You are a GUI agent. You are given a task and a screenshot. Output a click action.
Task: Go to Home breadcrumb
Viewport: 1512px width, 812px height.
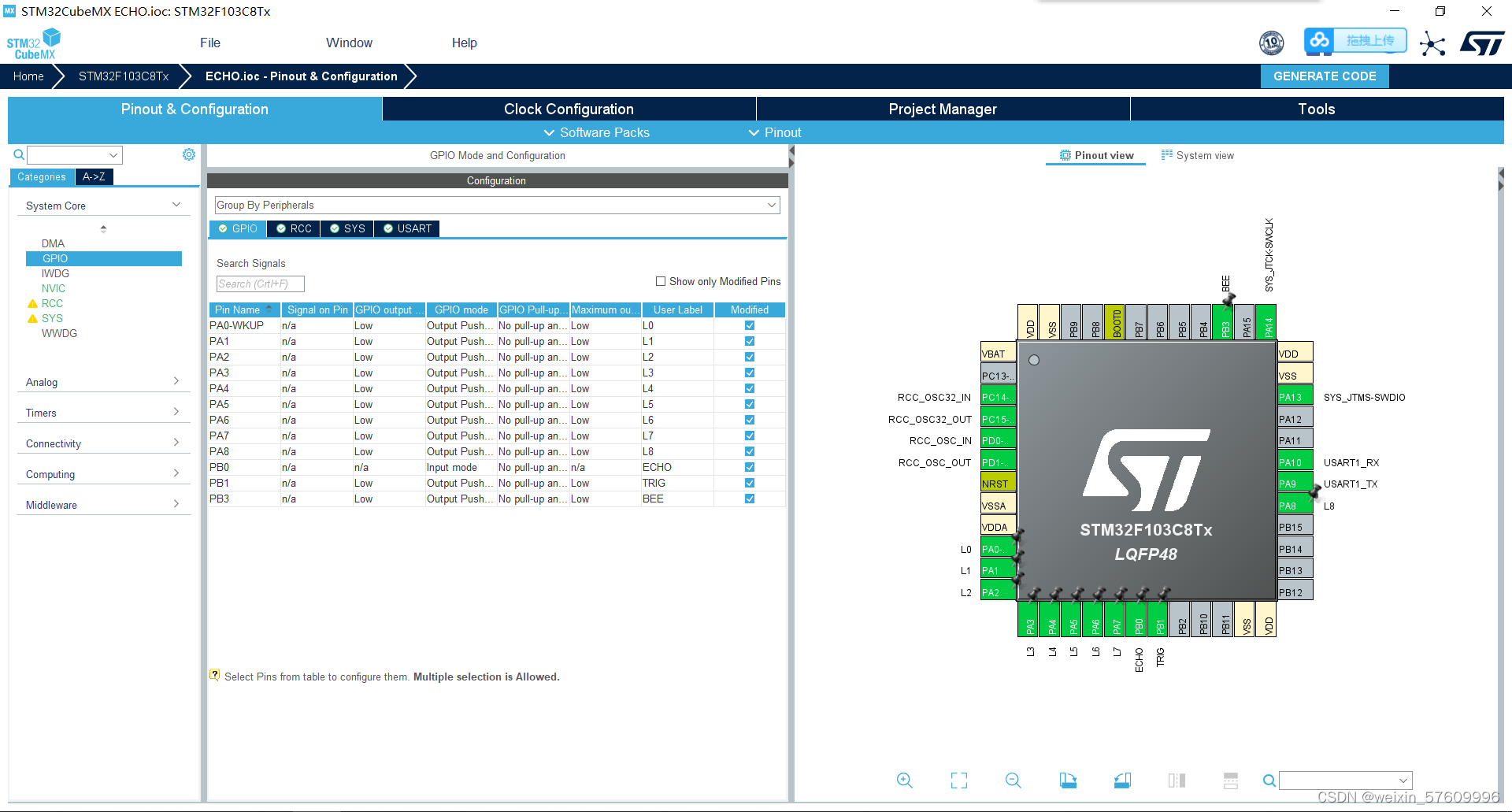click(28, 76)
